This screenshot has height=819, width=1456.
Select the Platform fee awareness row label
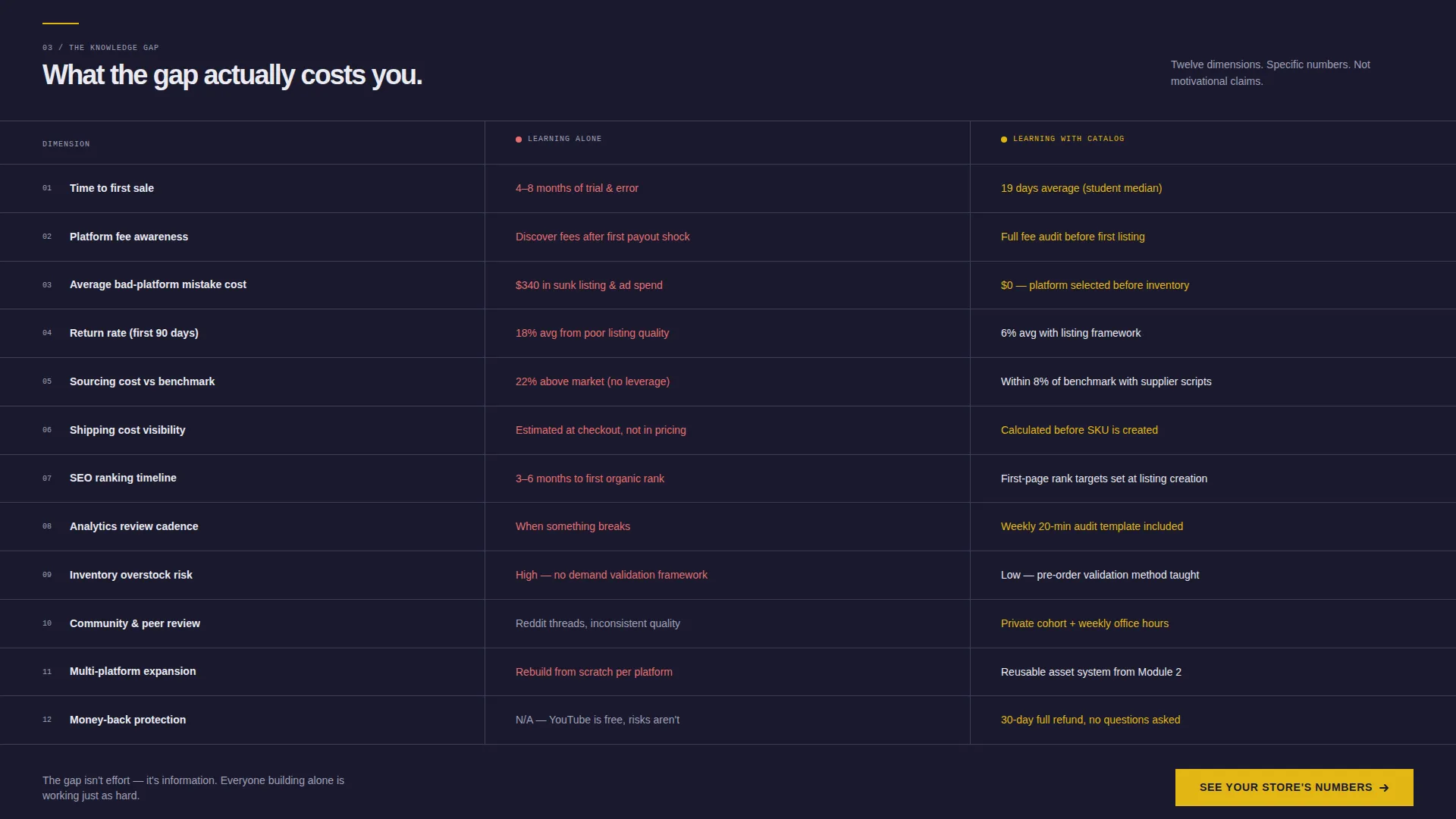click(x=129, y=237)
